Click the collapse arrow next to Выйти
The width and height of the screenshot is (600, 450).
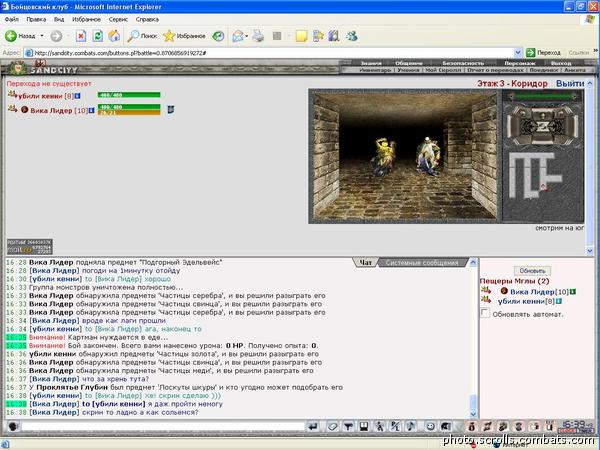[x=590, y=83]
